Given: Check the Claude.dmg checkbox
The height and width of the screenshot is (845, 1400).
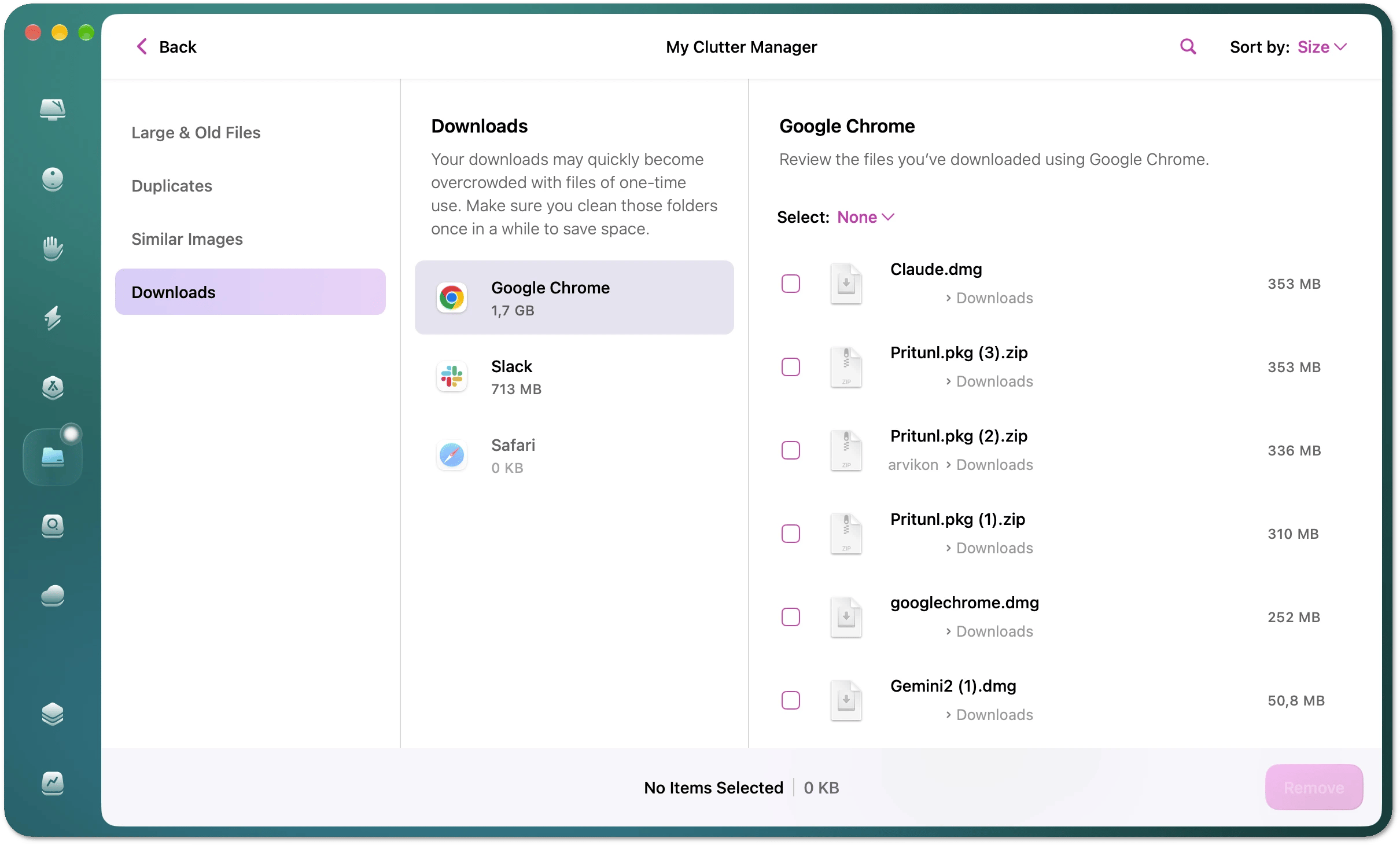Looking at the screenshot, I should pos(791,284).
